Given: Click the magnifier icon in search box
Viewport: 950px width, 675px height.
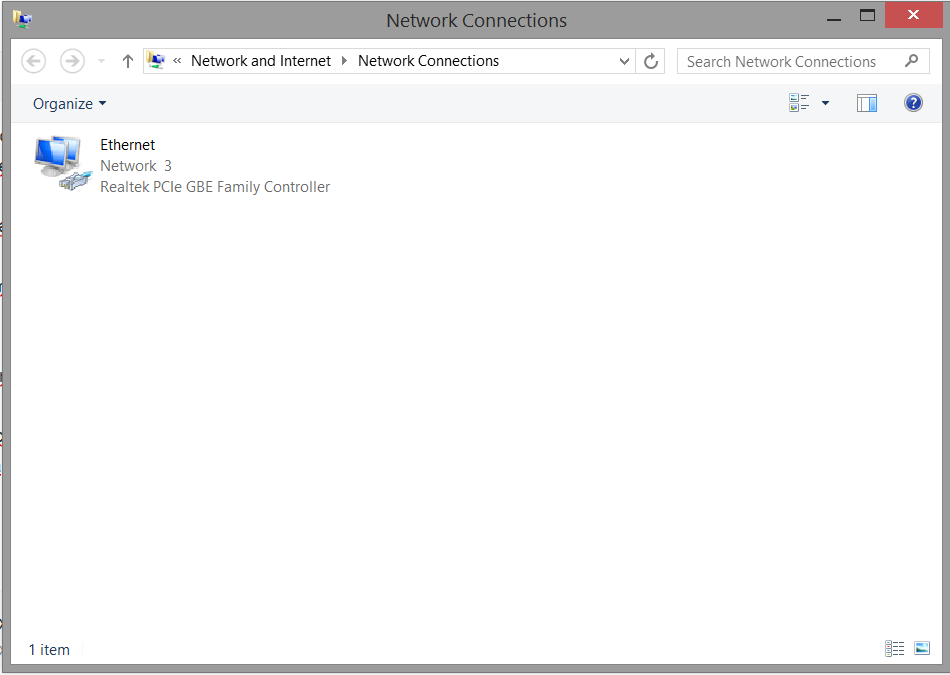Looking at the screenshot, I should [911, 61].
